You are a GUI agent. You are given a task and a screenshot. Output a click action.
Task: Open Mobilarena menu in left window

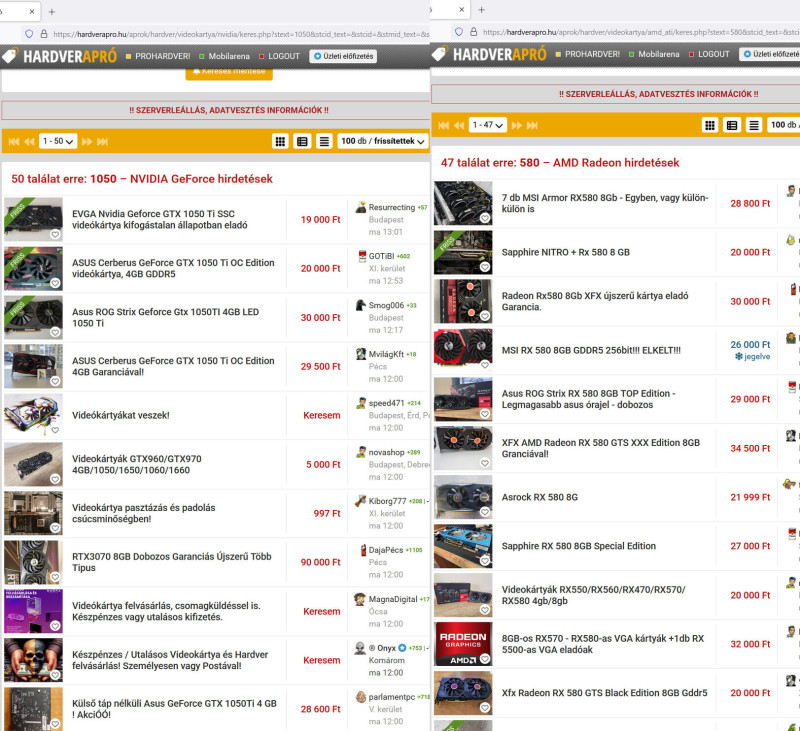click(224, 56)
